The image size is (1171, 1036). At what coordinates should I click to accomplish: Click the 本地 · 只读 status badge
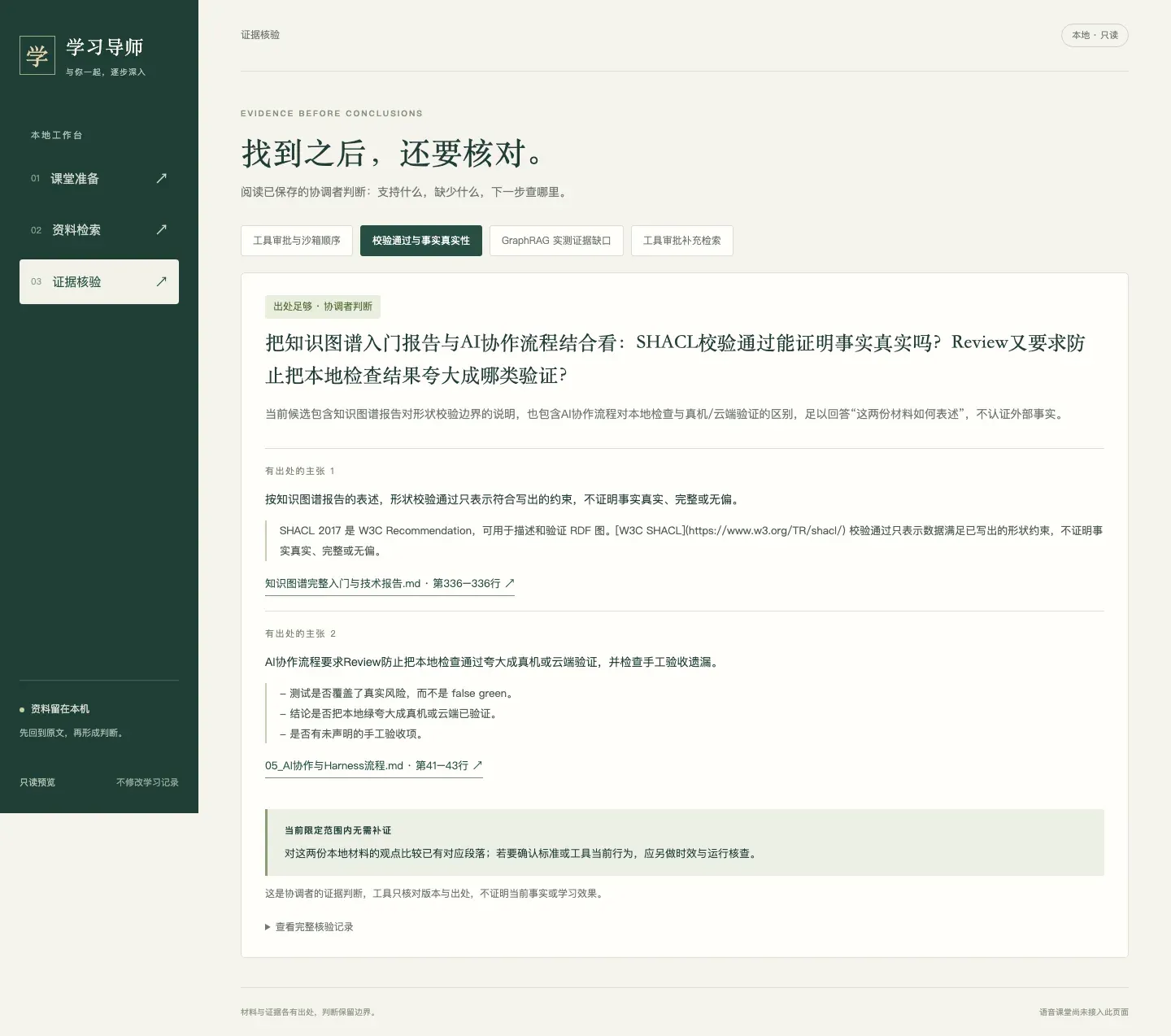click(1095, 35)
